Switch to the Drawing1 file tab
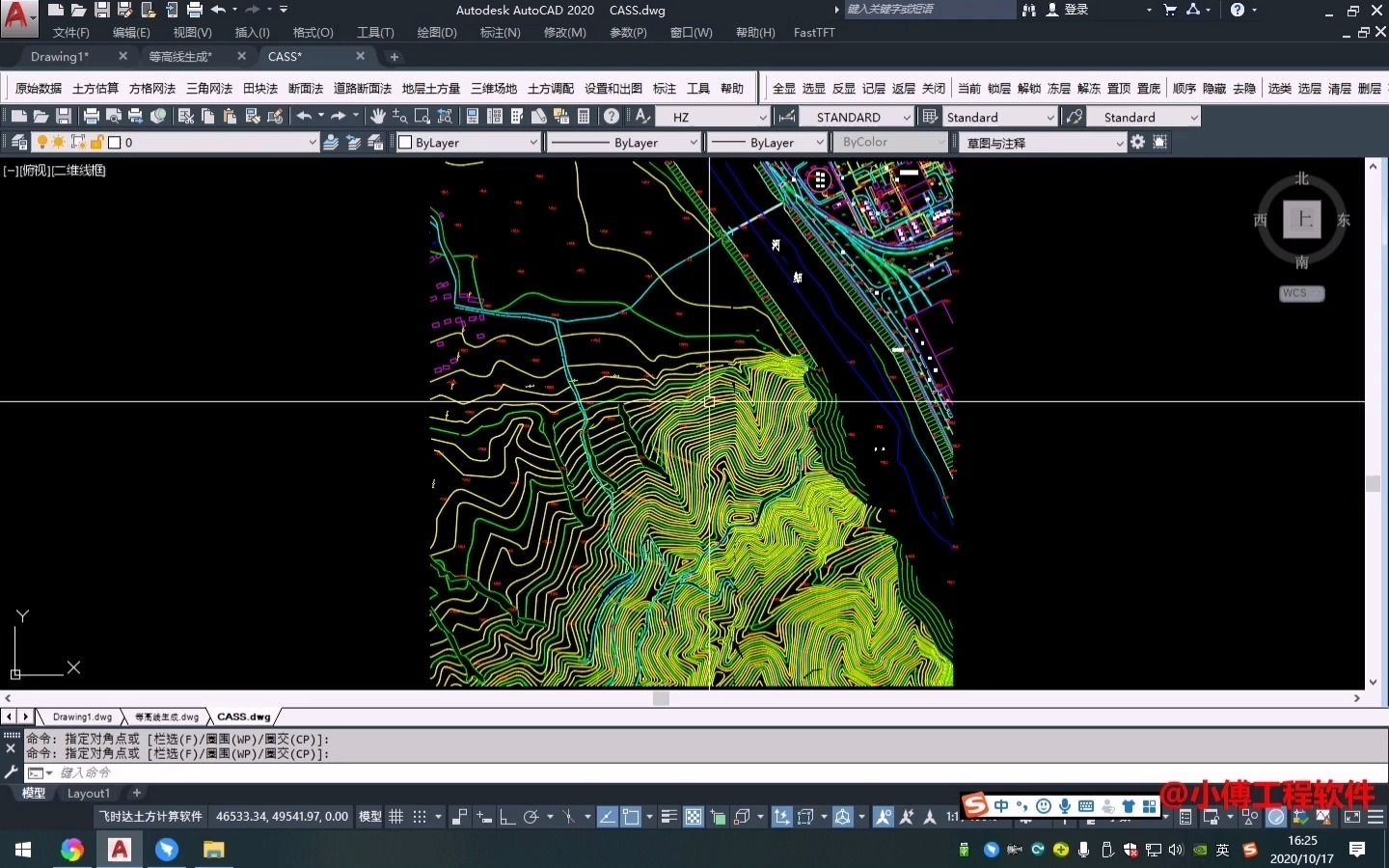 [60, 57]
